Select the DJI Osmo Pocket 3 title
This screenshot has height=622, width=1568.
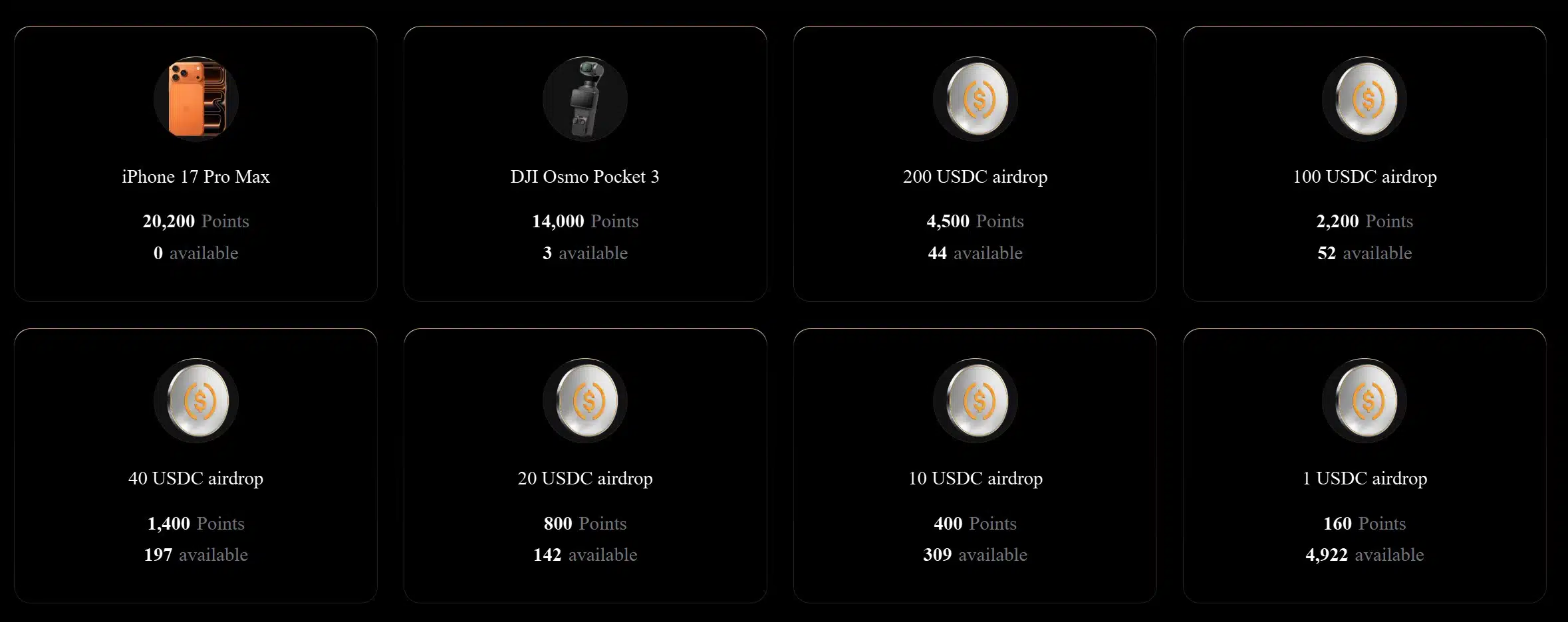click(585, 177)
